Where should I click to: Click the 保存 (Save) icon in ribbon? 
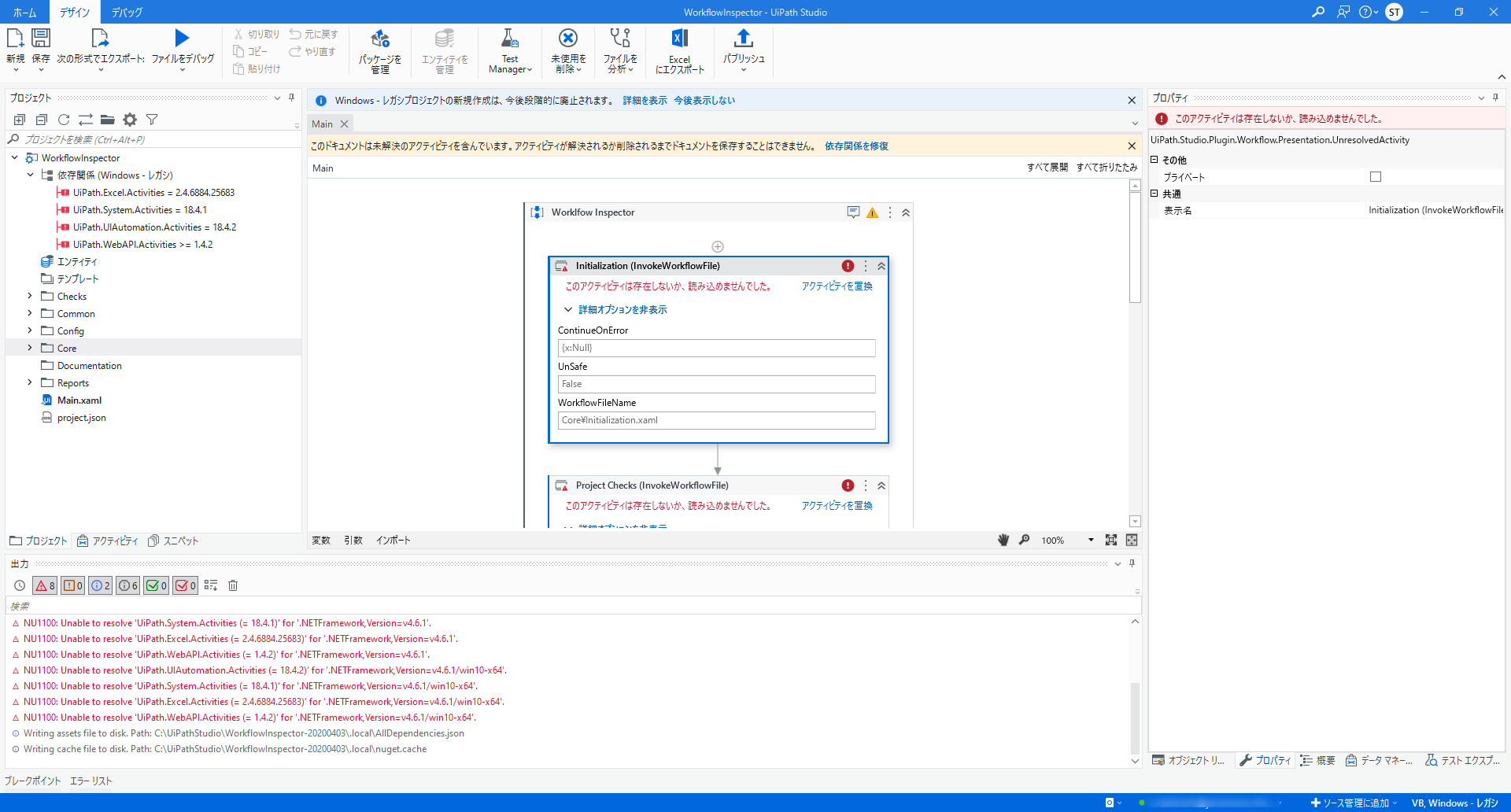tap(41, 39)
